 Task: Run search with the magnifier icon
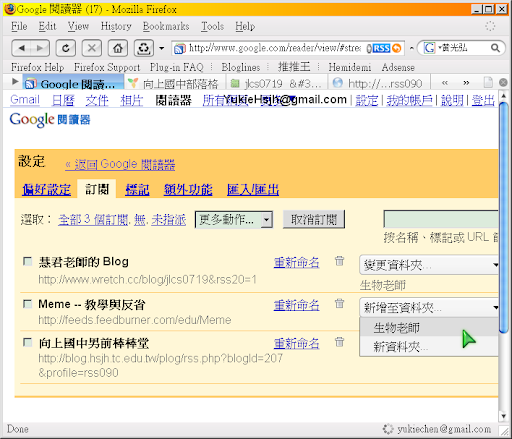click(495, 48)
